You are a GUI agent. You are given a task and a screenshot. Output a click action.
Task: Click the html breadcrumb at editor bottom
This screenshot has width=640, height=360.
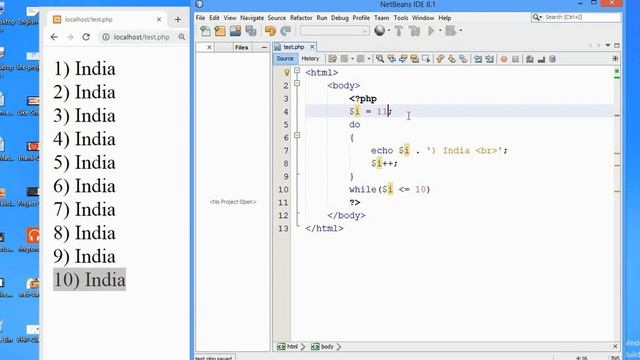288,347
